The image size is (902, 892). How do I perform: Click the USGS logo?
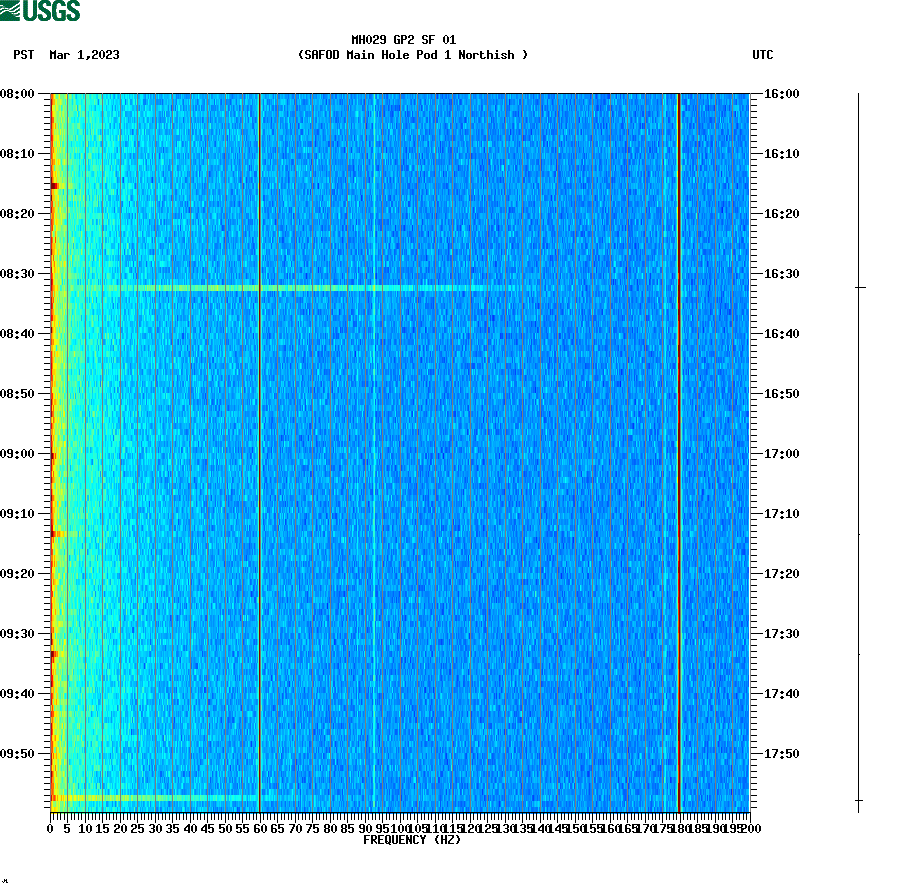click(40, 10)
